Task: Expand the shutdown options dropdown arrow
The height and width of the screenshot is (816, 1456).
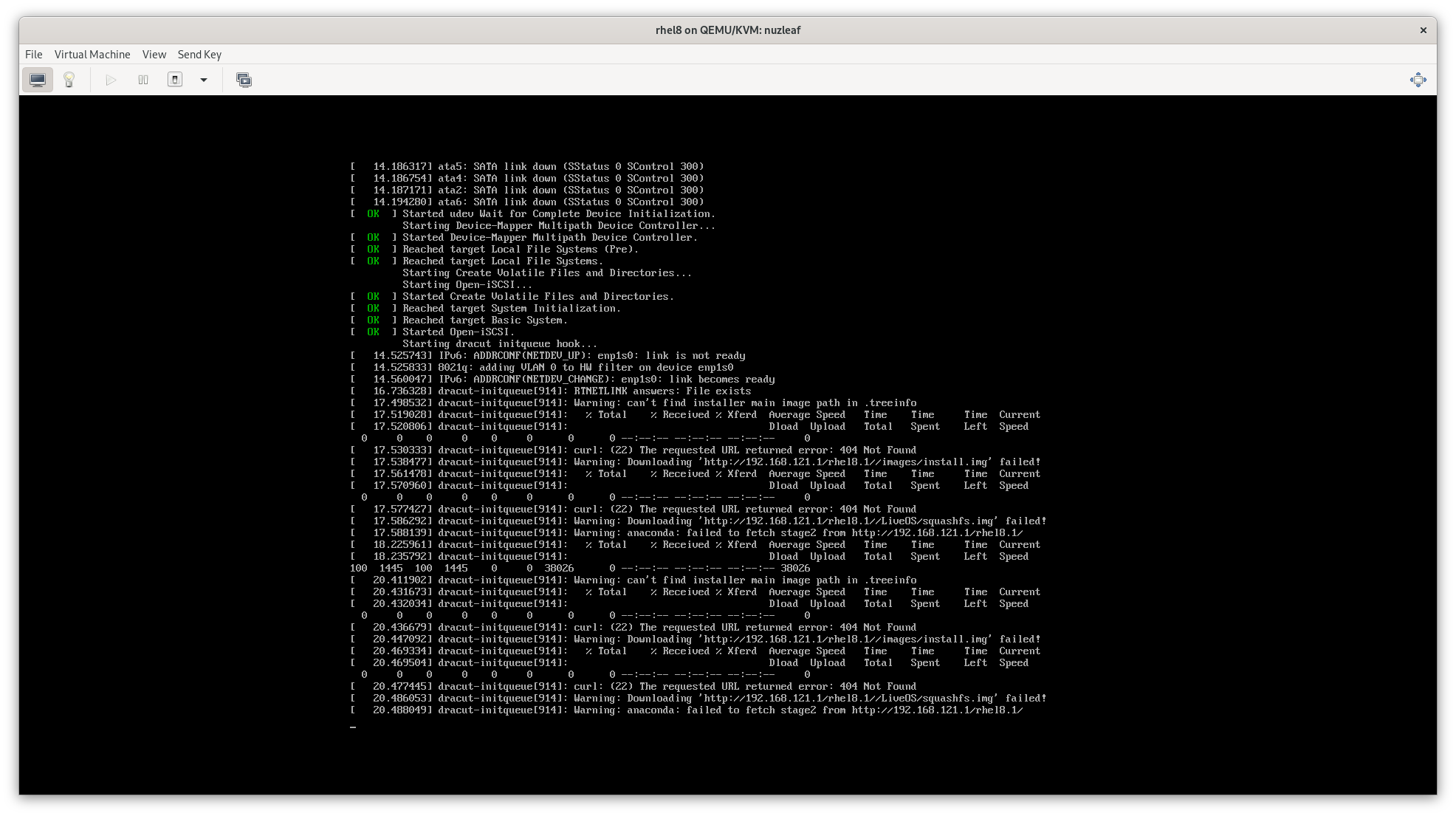Action: click(204, 80)
